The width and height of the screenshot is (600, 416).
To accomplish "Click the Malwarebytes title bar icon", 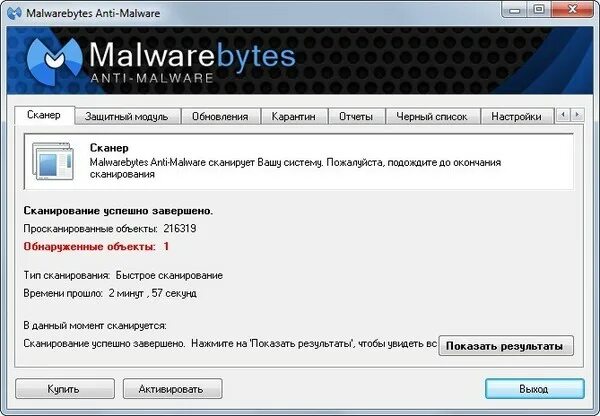I will (x=14, y=13).
